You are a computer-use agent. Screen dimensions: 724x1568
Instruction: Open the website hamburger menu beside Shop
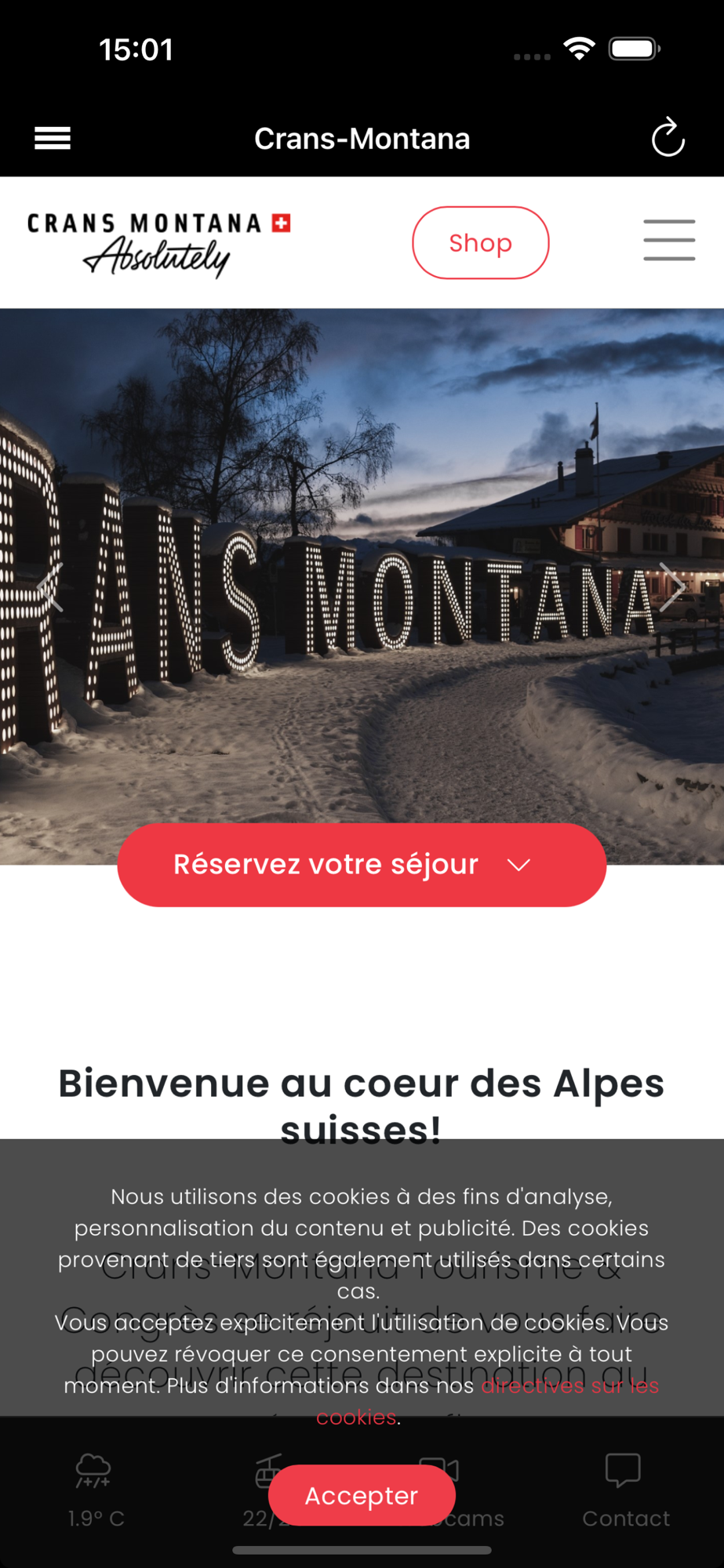tap(669, 240)
